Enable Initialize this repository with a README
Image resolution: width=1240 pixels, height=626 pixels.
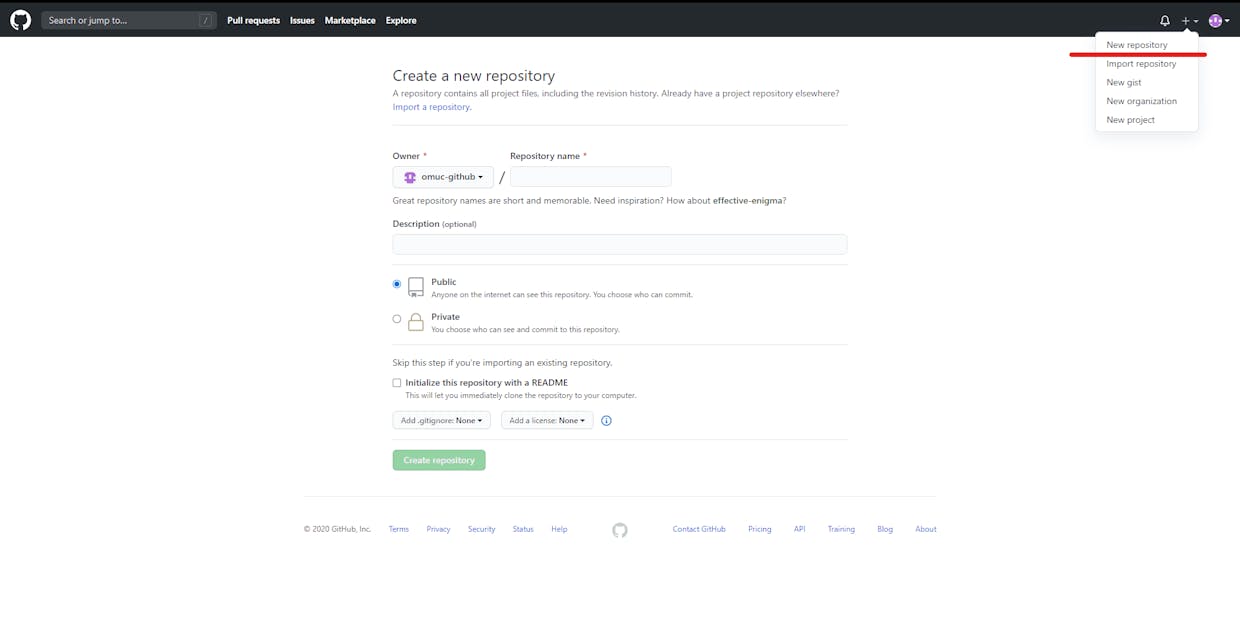tap(397, 383)
